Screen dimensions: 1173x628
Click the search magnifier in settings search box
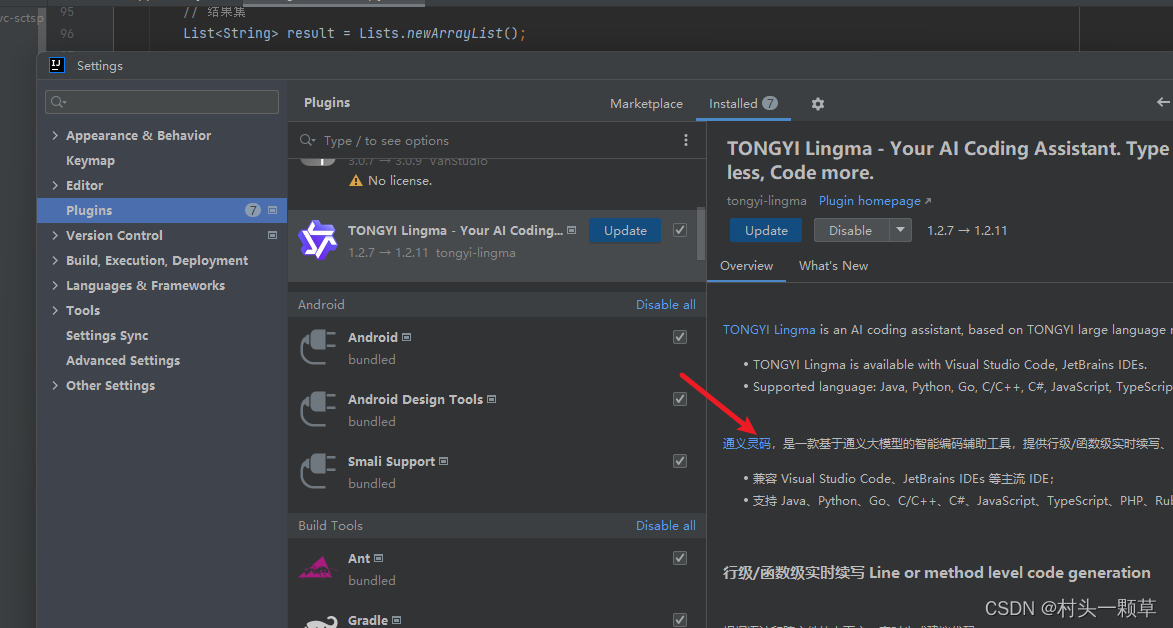[x=58, y=102]
